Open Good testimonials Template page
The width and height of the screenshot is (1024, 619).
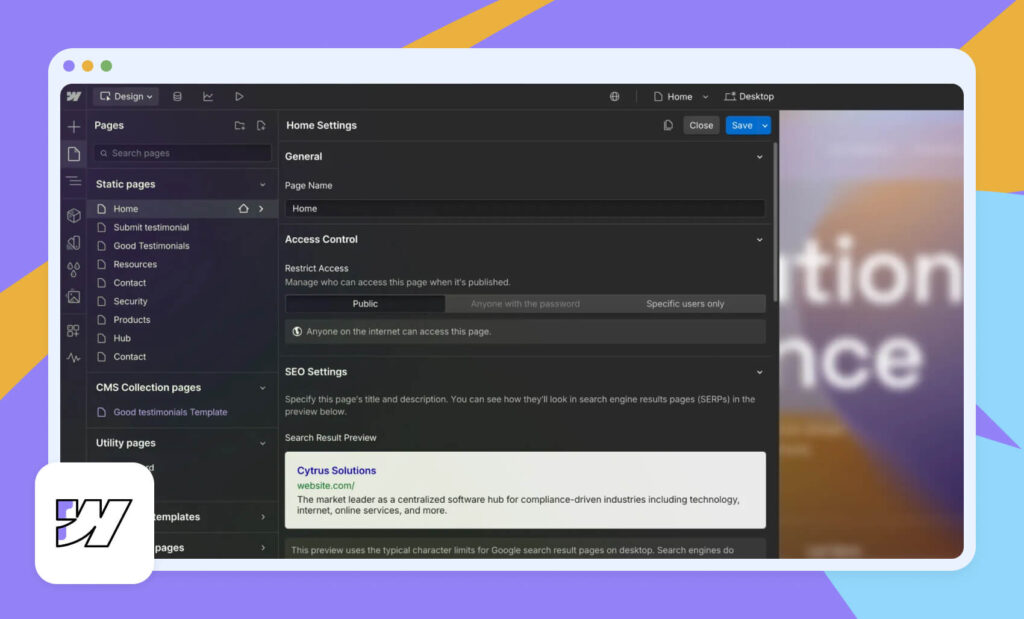[x=170, y=412]
